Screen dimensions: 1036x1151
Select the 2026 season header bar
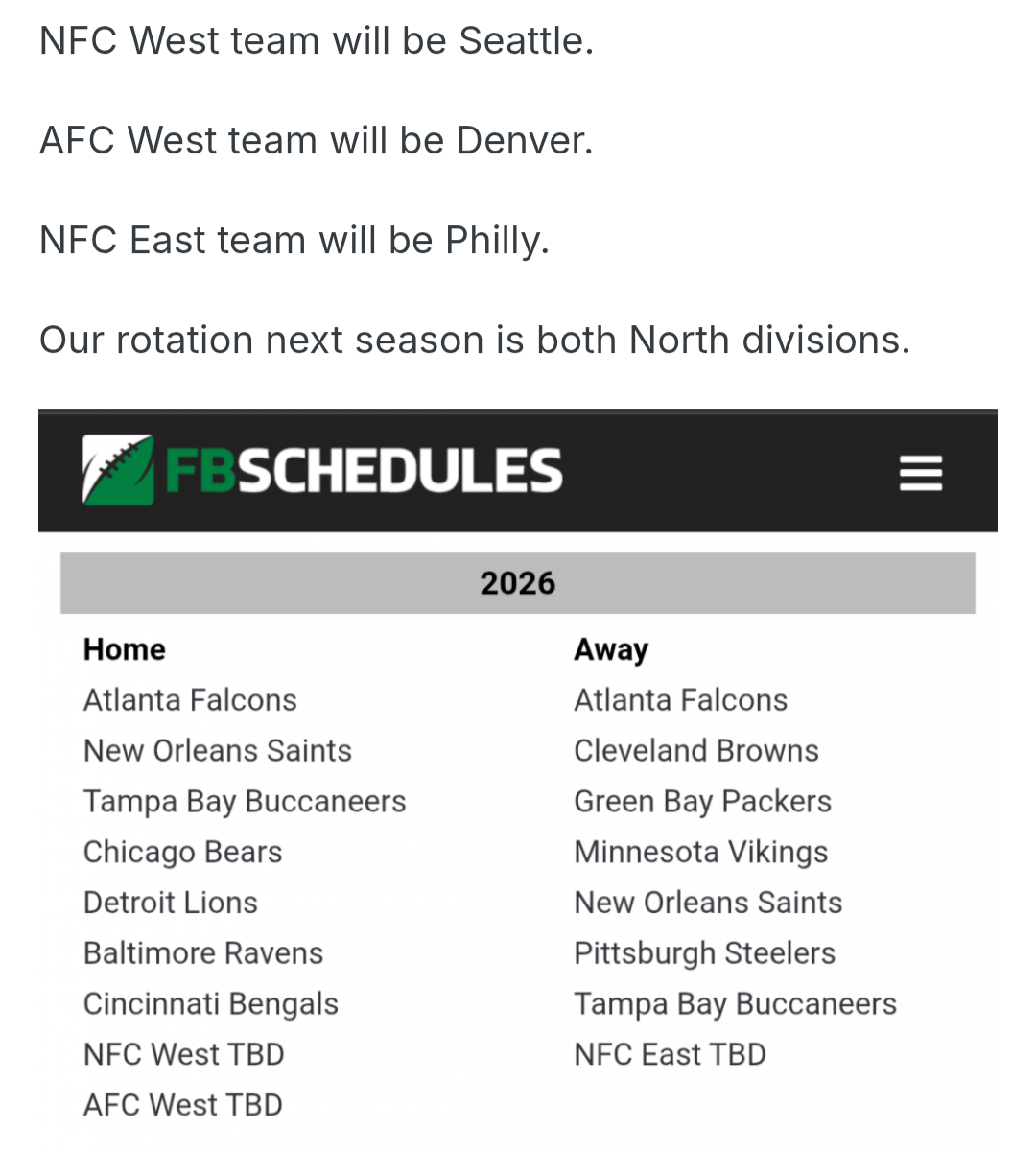[518, 583]
